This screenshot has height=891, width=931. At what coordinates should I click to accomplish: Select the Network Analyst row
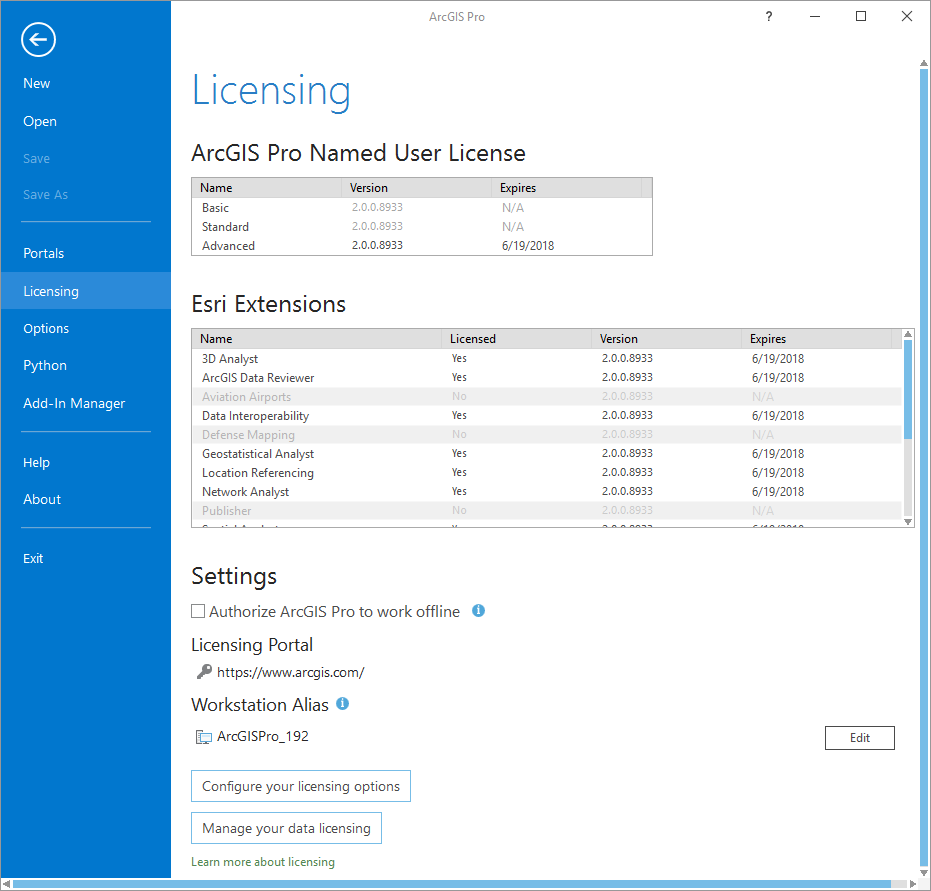point(547,492)
